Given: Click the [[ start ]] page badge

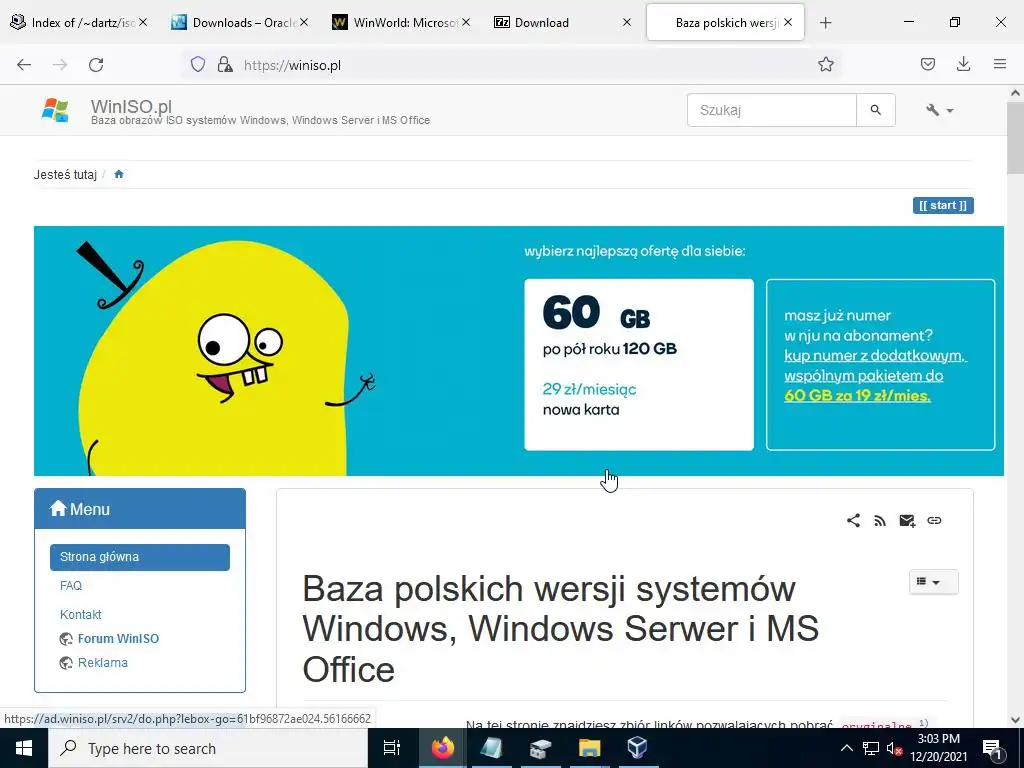Looking at the screenshot, I should coord(943,206).
